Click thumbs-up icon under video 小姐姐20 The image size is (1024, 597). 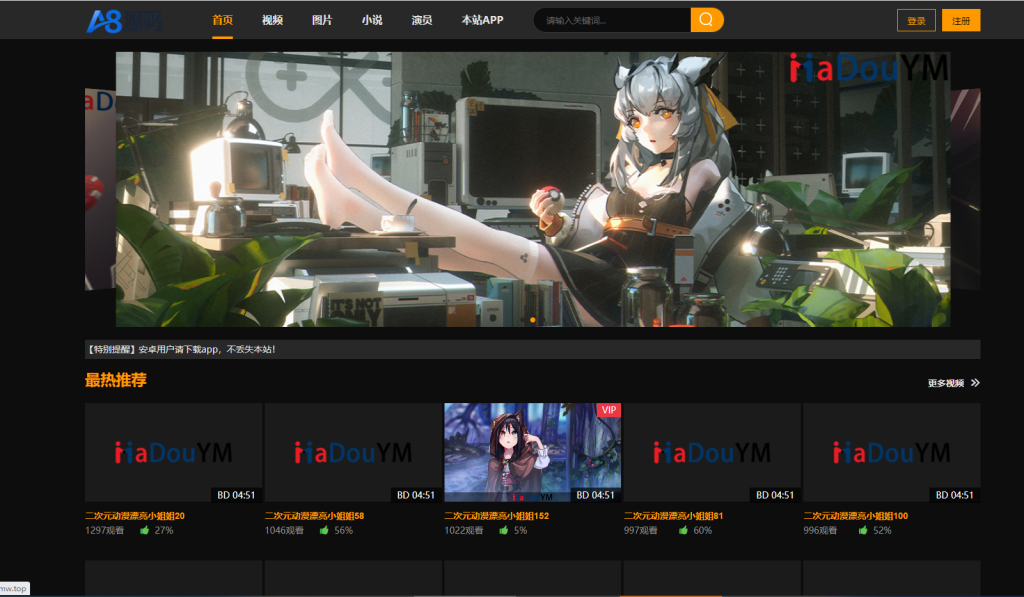[x=144, y=531]
